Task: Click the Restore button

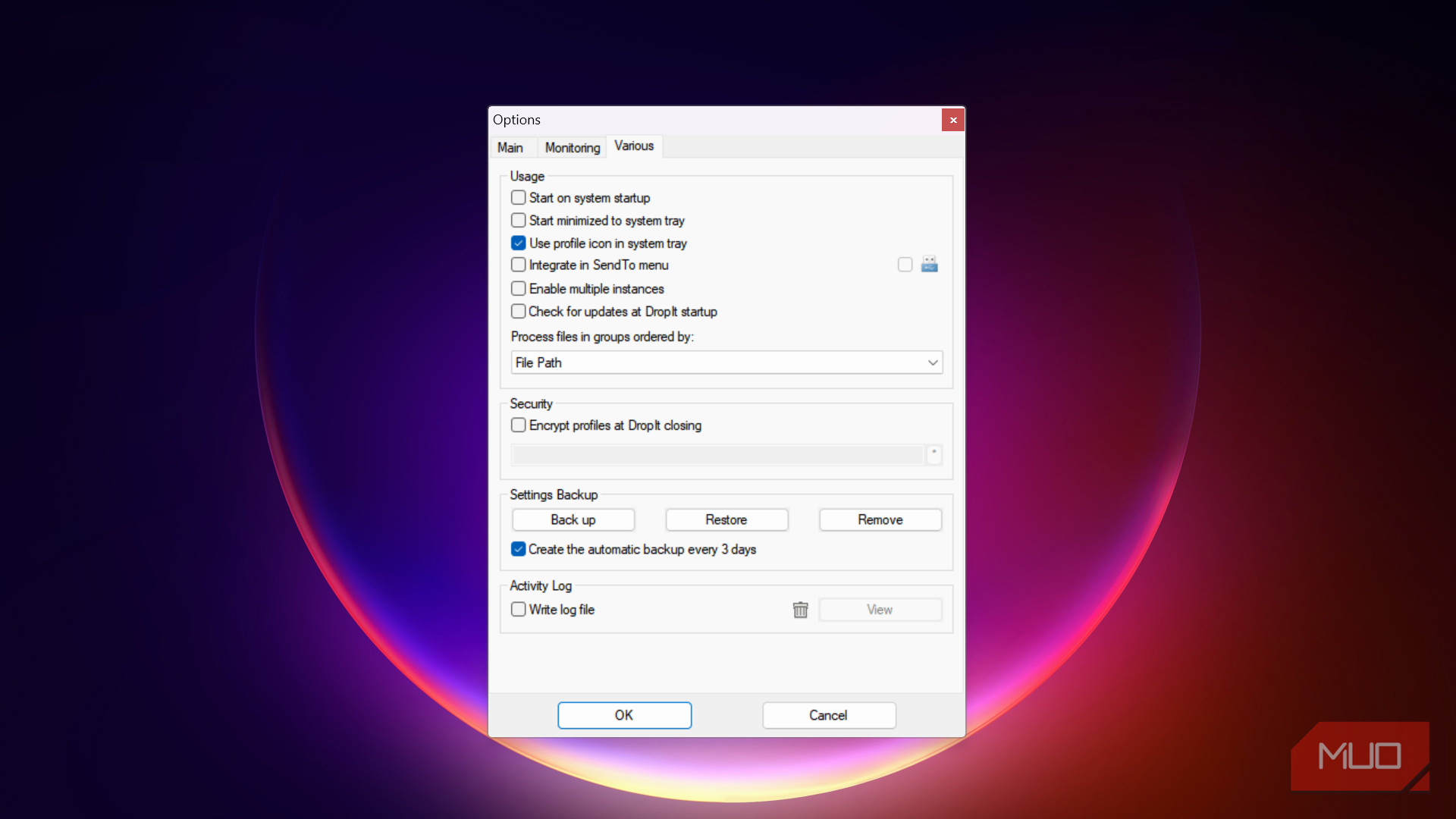Action: (726, 519)
